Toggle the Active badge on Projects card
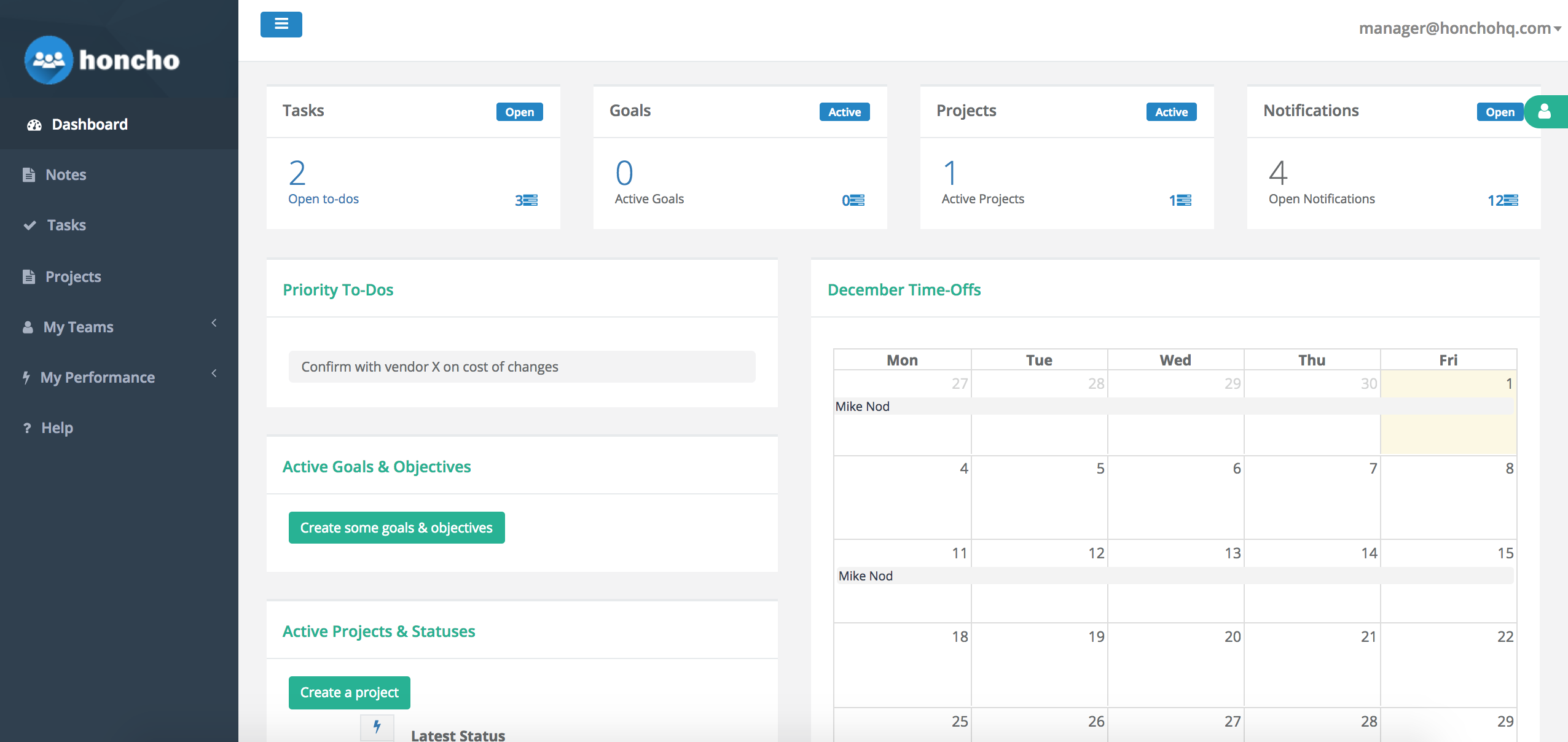1568x742 pixels. click(1171, 112)
